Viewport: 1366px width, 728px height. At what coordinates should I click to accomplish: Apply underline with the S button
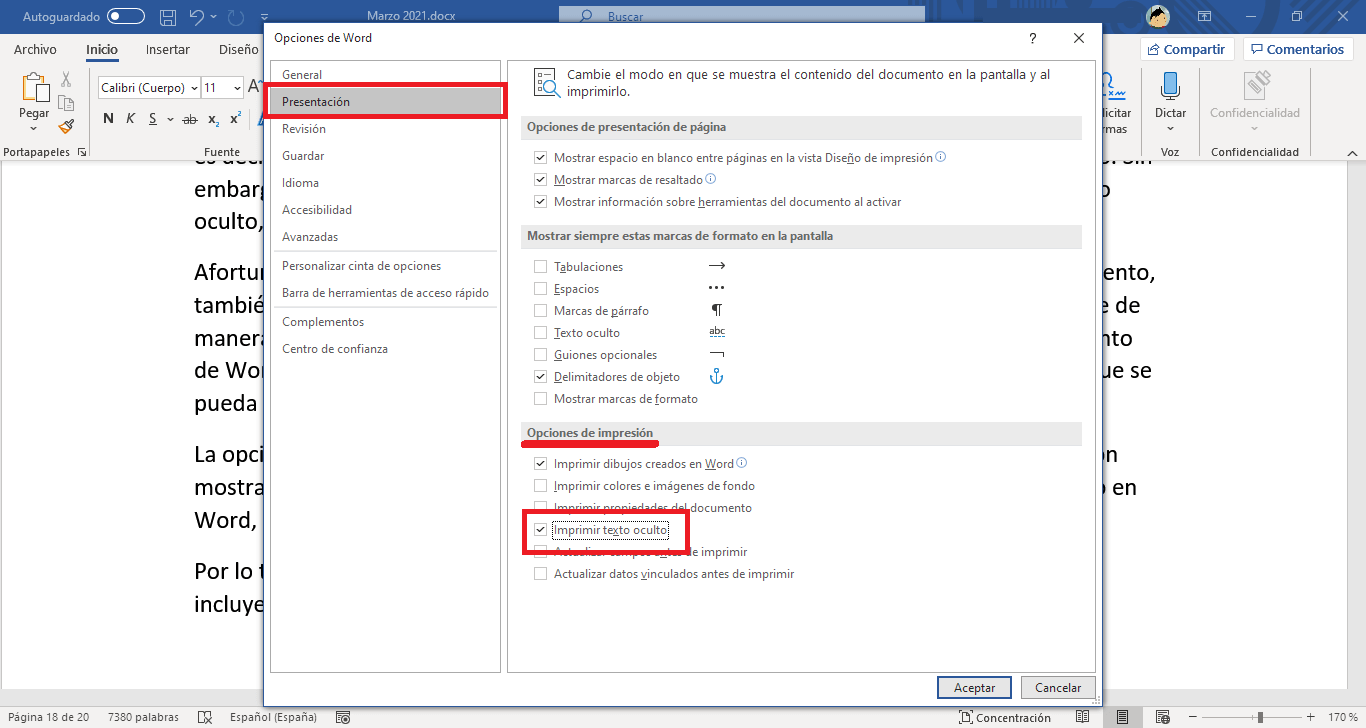point(153,119)
